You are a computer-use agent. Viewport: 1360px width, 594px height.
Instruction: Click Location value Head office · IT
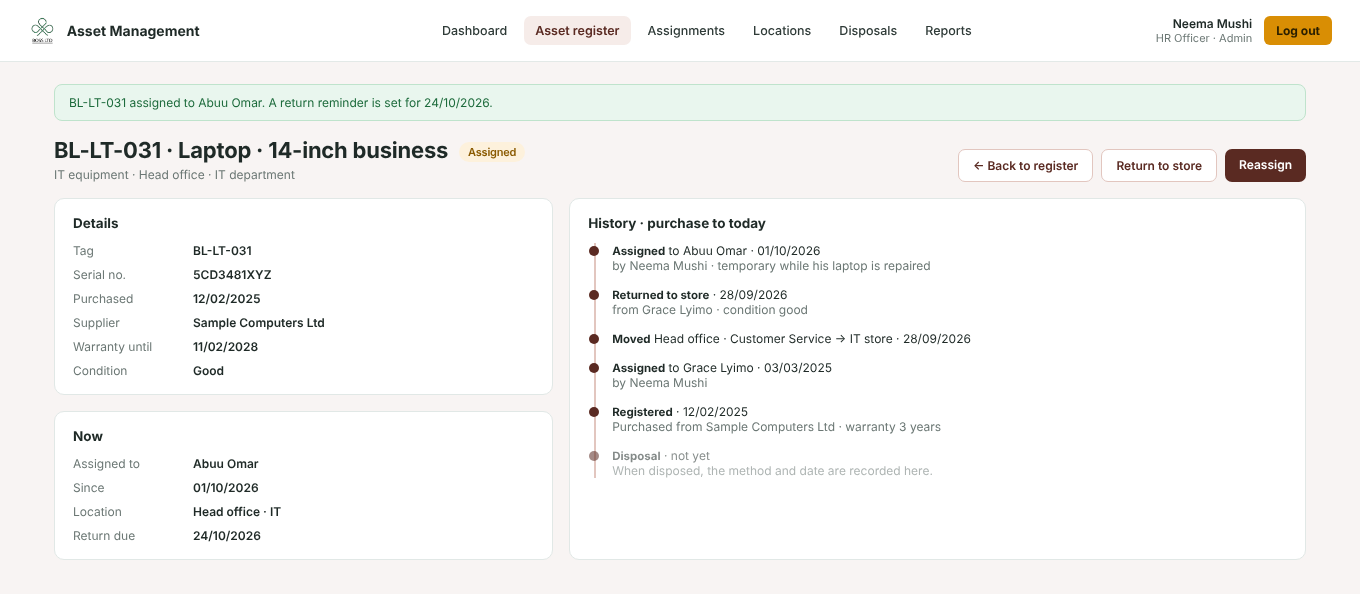[237, 512]
